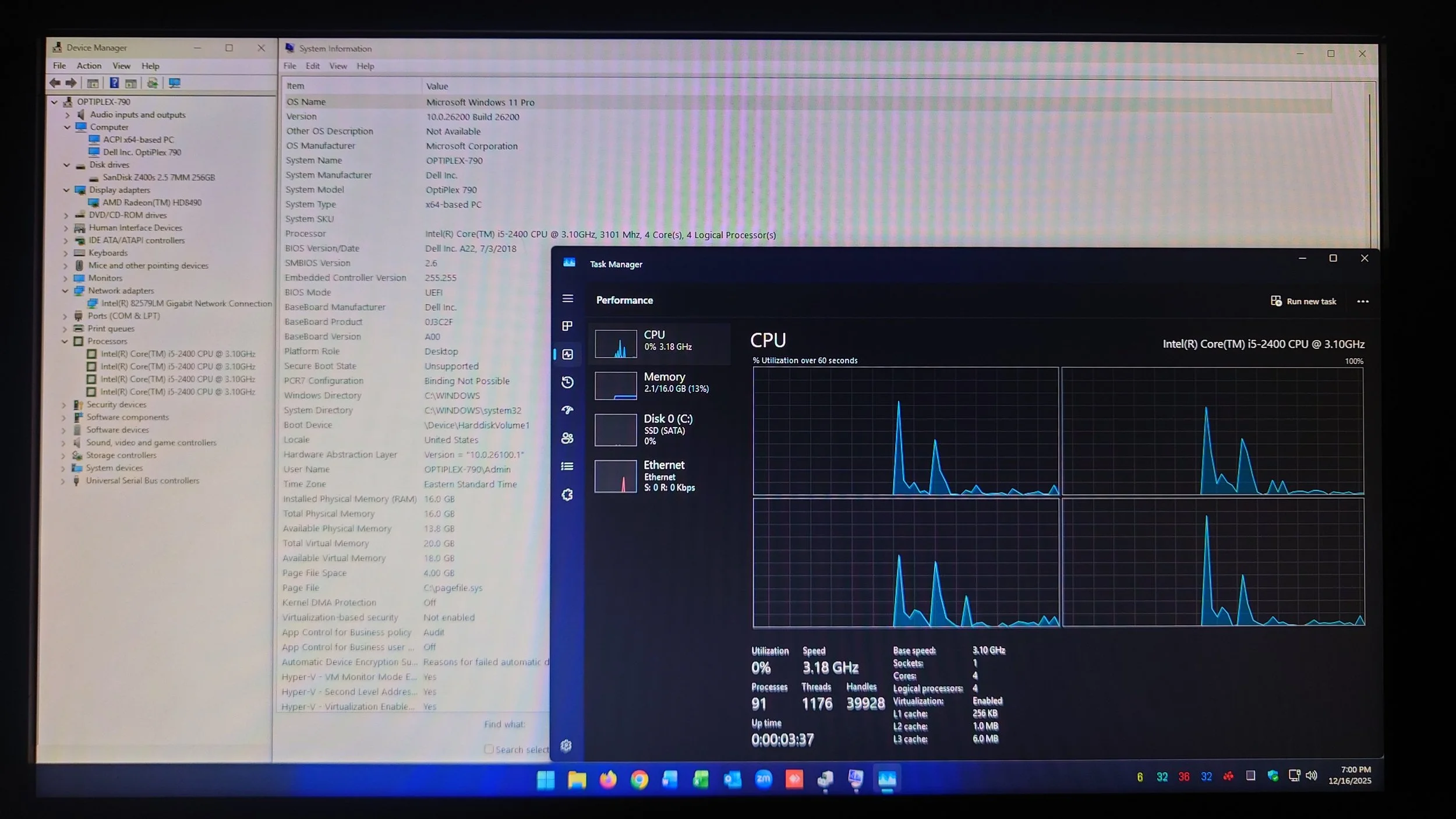This screenshot has height=819, width=1456.
Task: Open App history page in Task Manager
Action: pyautogui.click(x=567, y=382)
